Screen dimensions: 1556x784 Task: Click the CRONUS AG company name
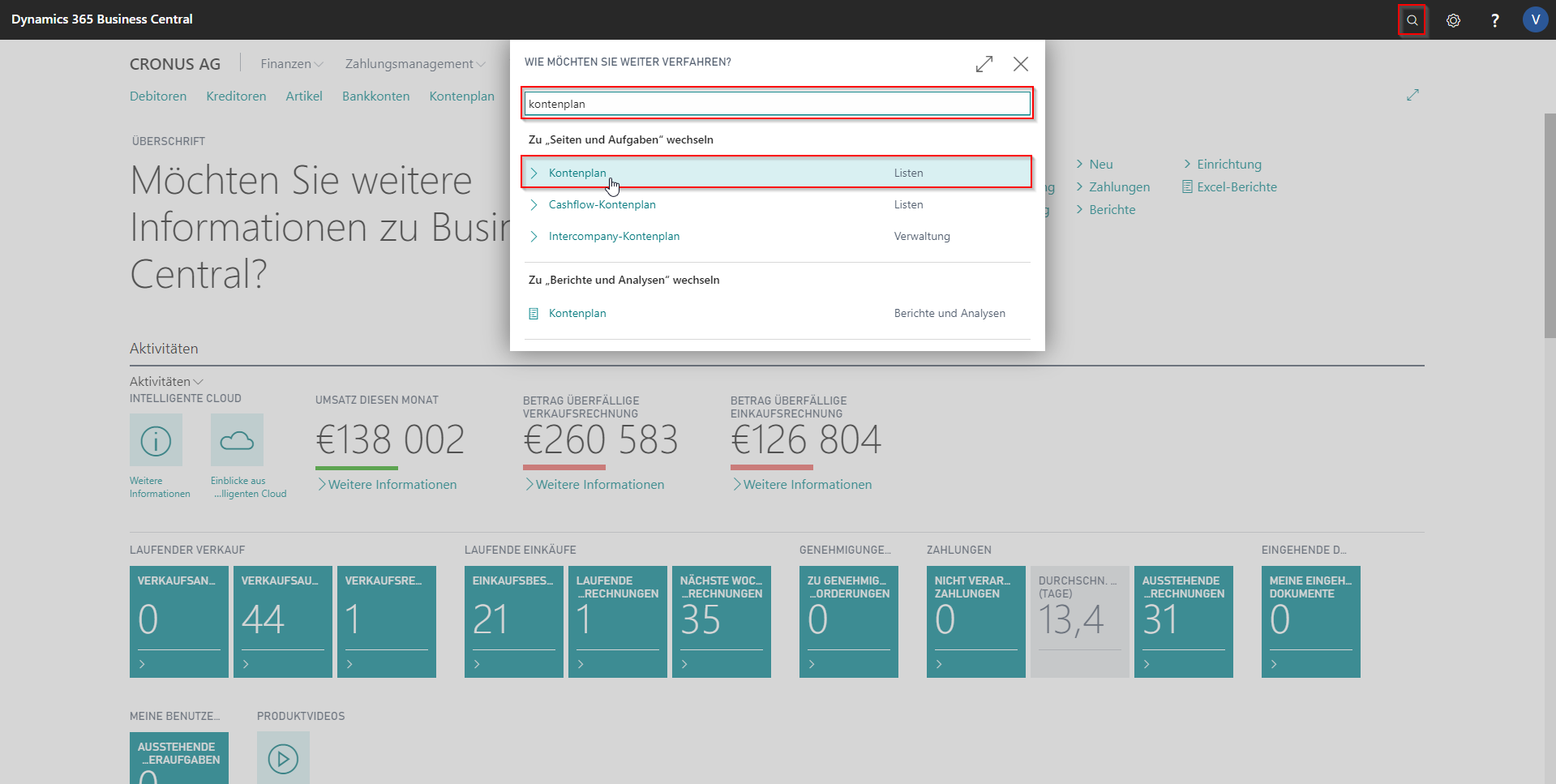(175, 64)
